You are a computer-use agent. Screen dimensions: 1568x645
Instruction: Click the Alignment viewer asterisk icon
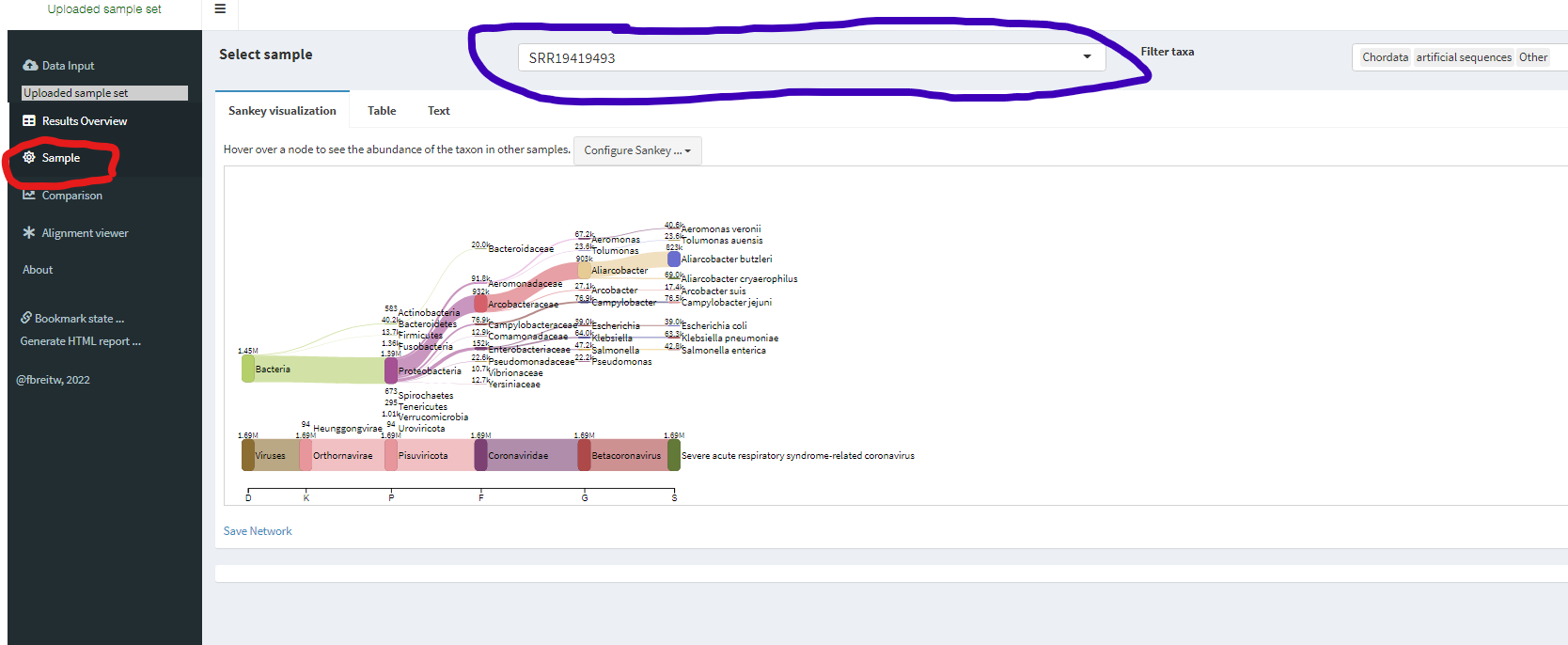click(x=29, y=232)
